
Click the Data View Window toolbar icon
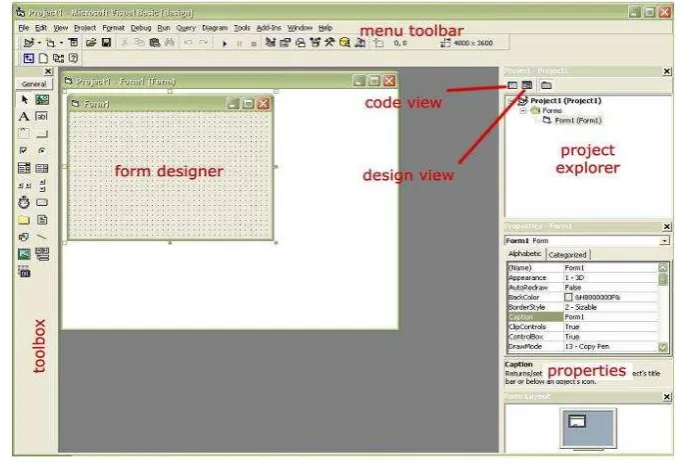pyautogui.click(x=345, y=43)
